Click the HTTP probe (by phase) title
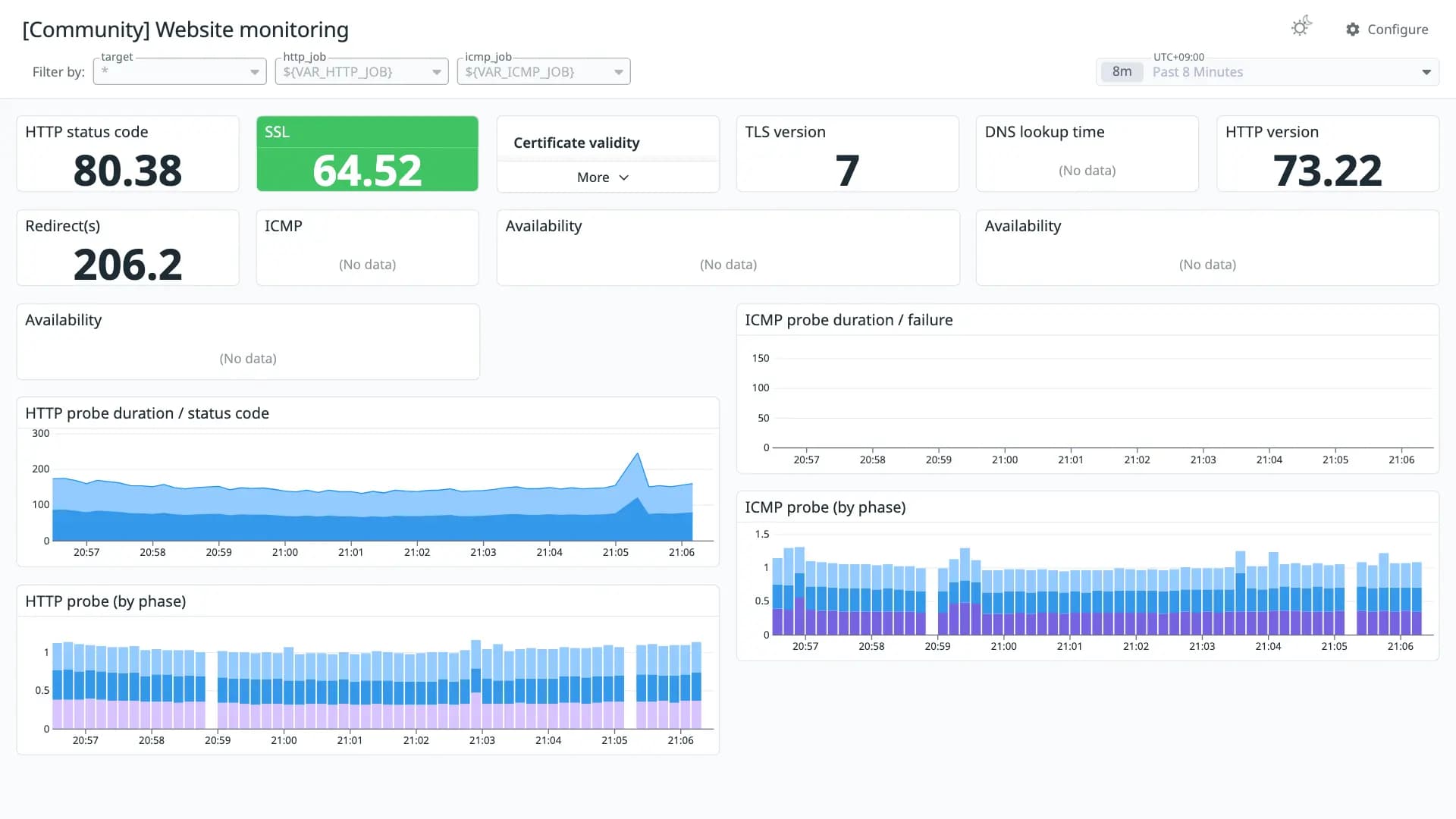The height and width of the screenshot is (819, 1456). [x=105, y=601]
